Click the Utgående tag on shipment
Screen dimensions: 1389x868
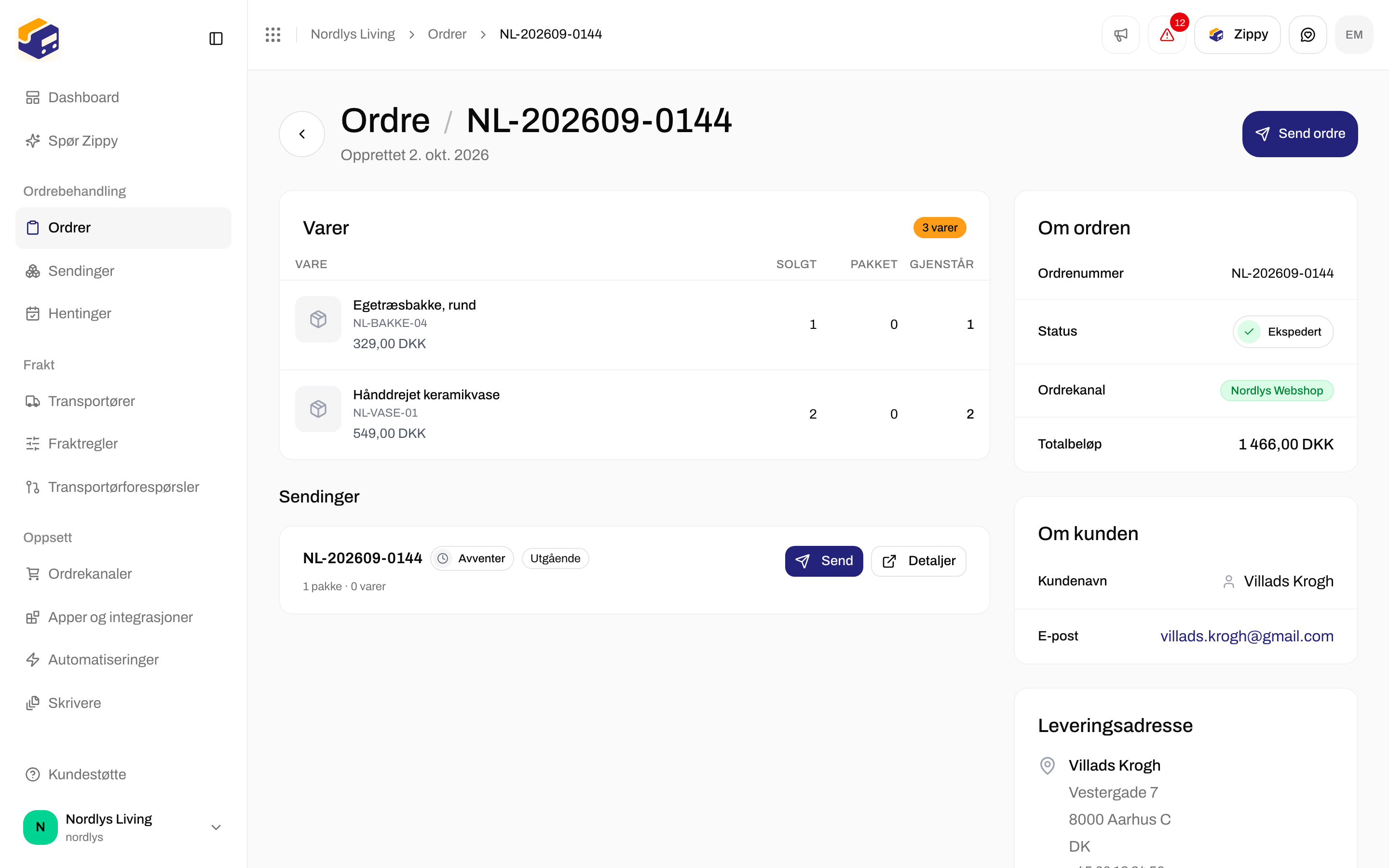[x=555, y=558]
